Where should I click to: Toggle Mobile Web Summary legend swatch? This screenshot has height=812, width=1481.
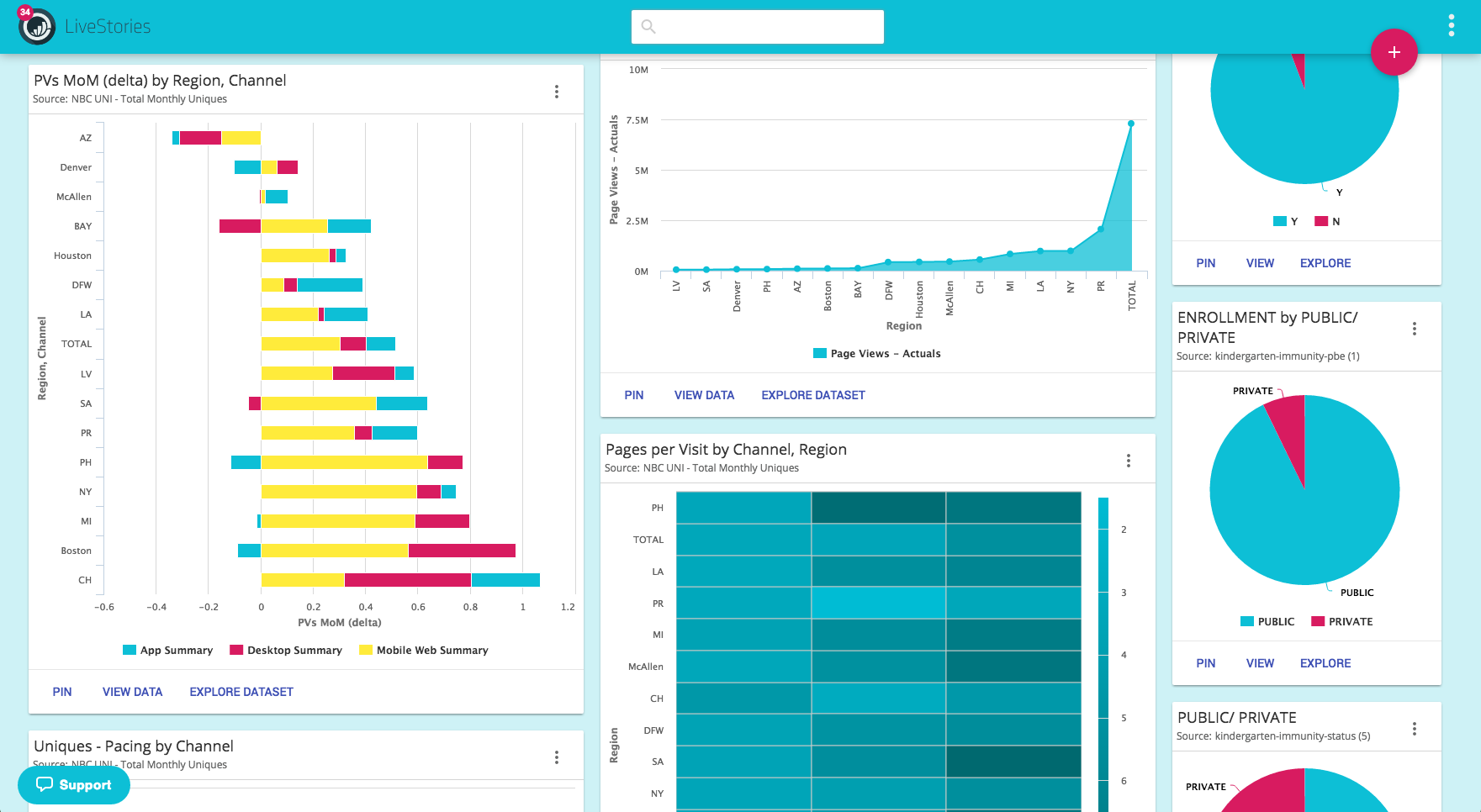coord(366,650)
